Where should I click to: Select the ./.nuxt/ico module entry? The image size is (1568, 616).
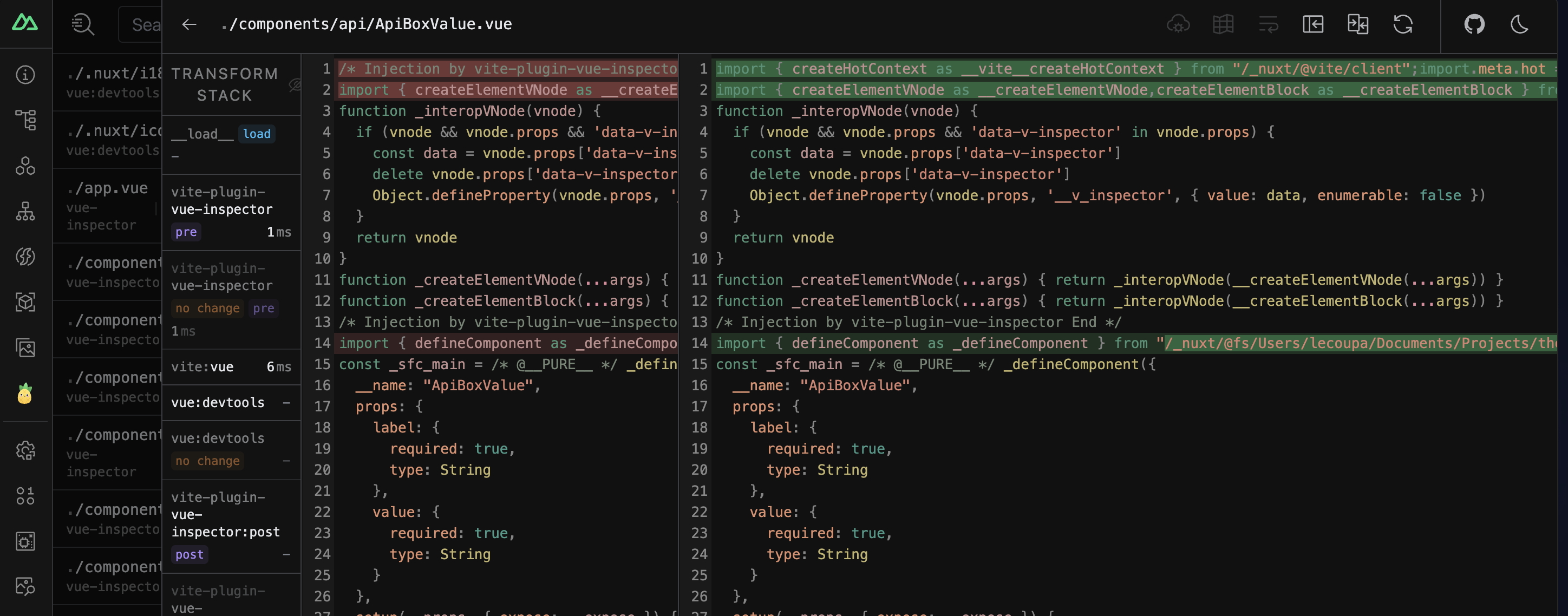[107, 140]
